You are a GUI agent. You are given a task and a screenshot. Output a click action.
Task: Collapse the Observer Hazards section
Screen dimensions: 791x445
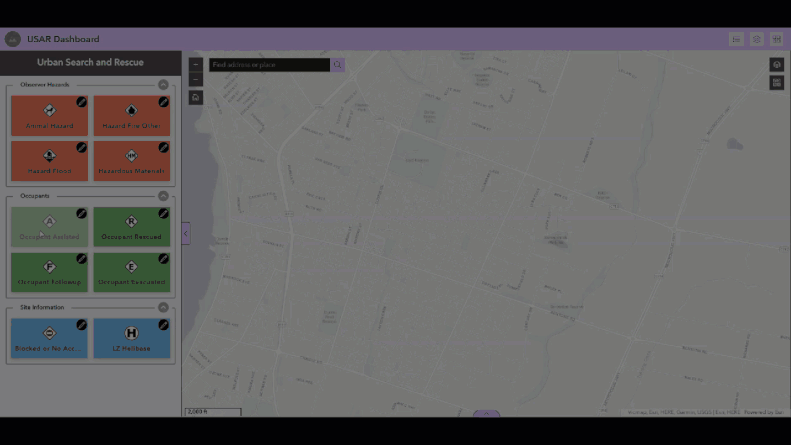(x=163, y=85)
